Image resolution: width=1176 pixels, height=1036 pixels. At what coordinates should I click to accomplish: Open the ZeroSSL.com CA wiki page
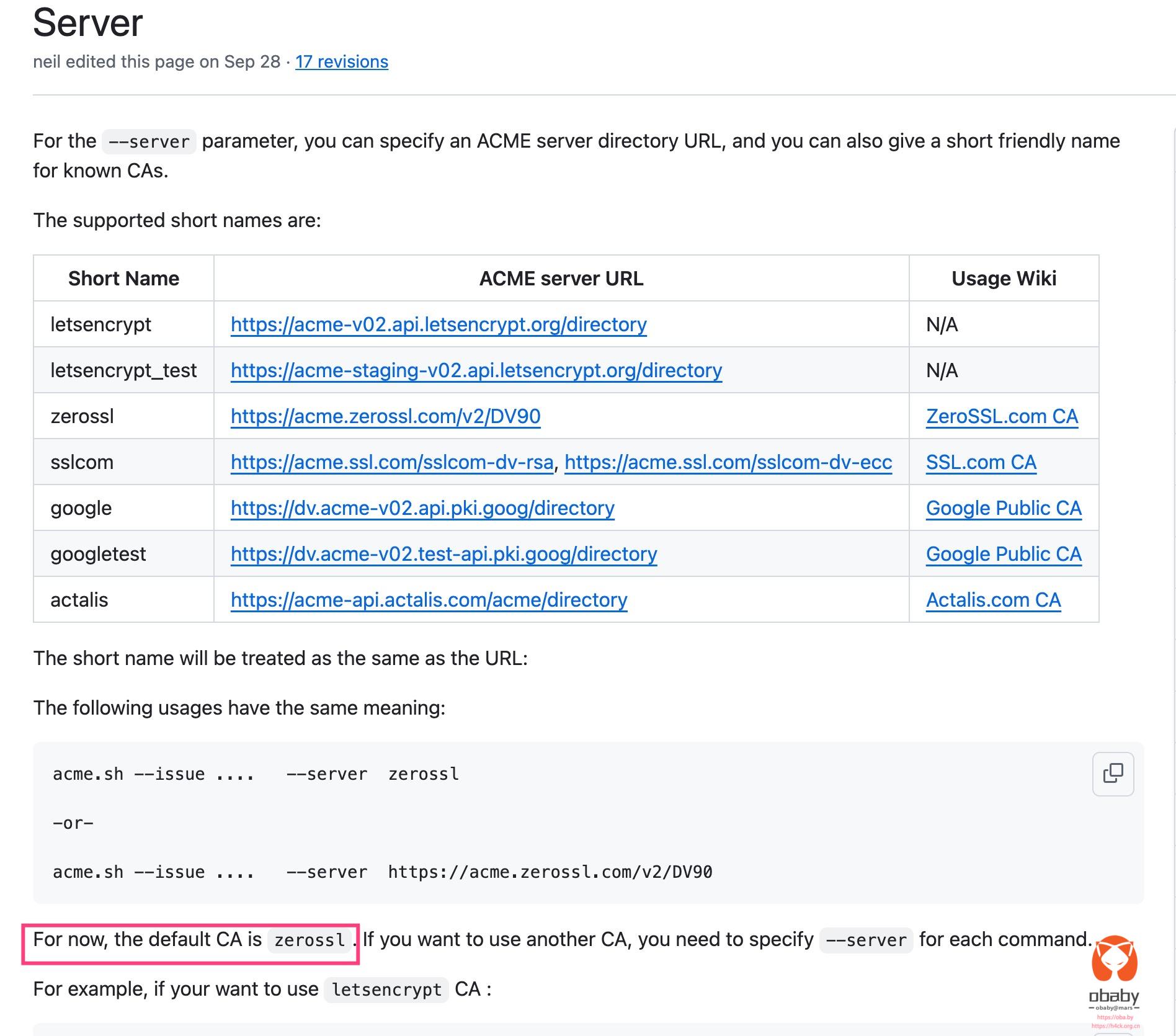1002,416
